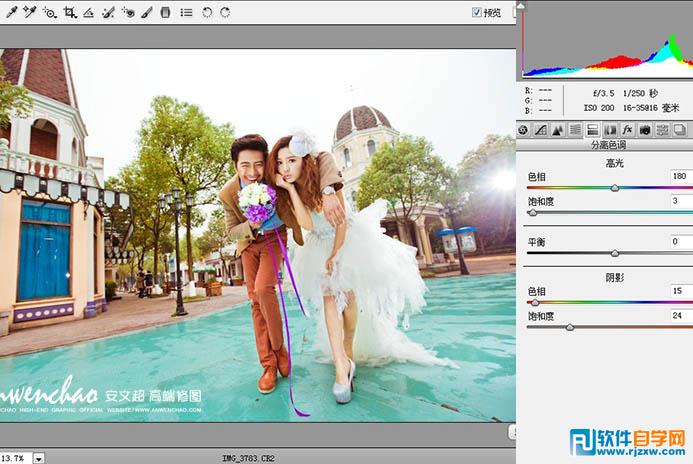Select the Straighten tool

[88, 13]
